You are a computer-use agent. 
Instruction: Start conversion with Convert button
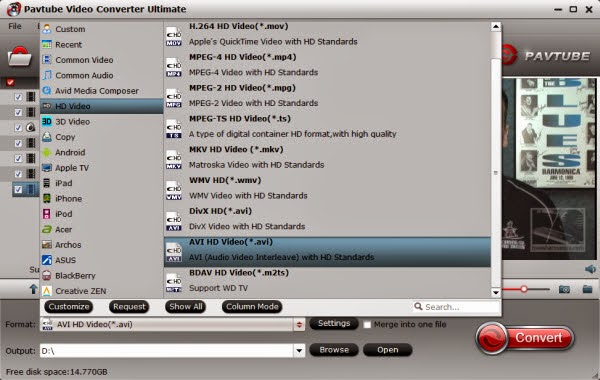point(525,338)
